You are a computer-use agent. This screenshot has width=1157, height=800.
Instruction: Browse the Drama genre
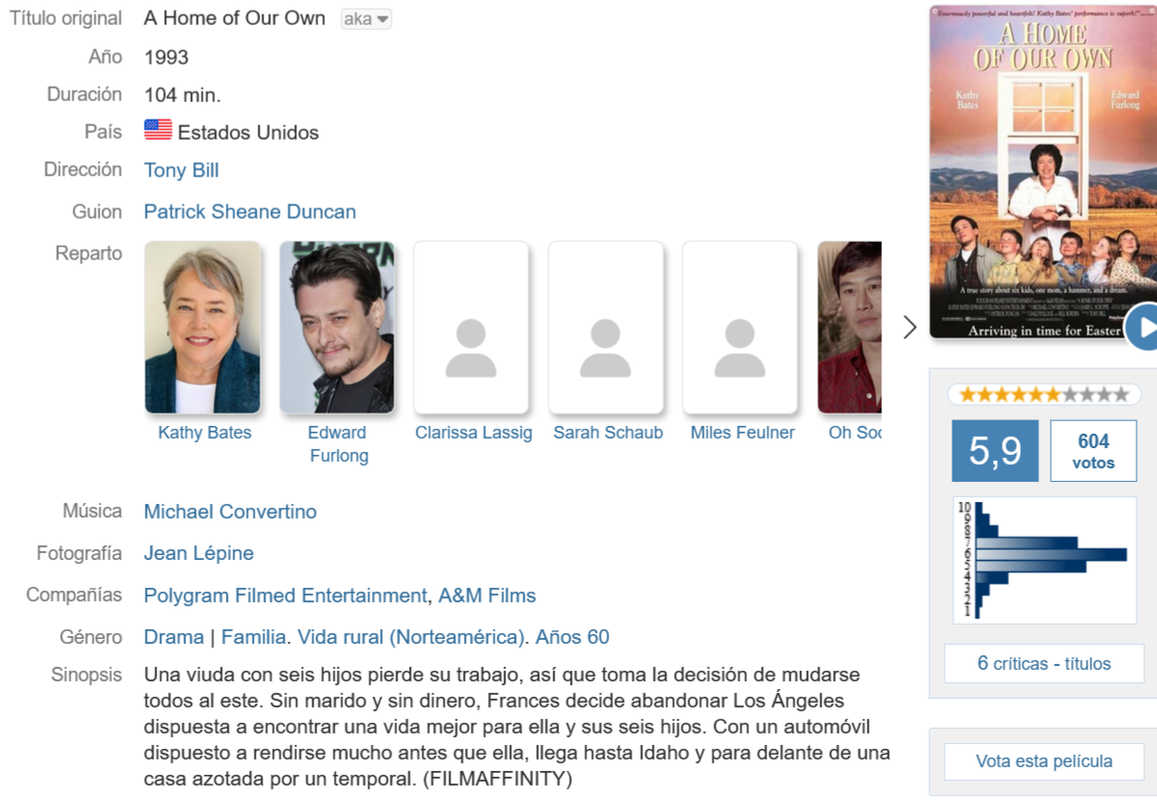[174, 637]
